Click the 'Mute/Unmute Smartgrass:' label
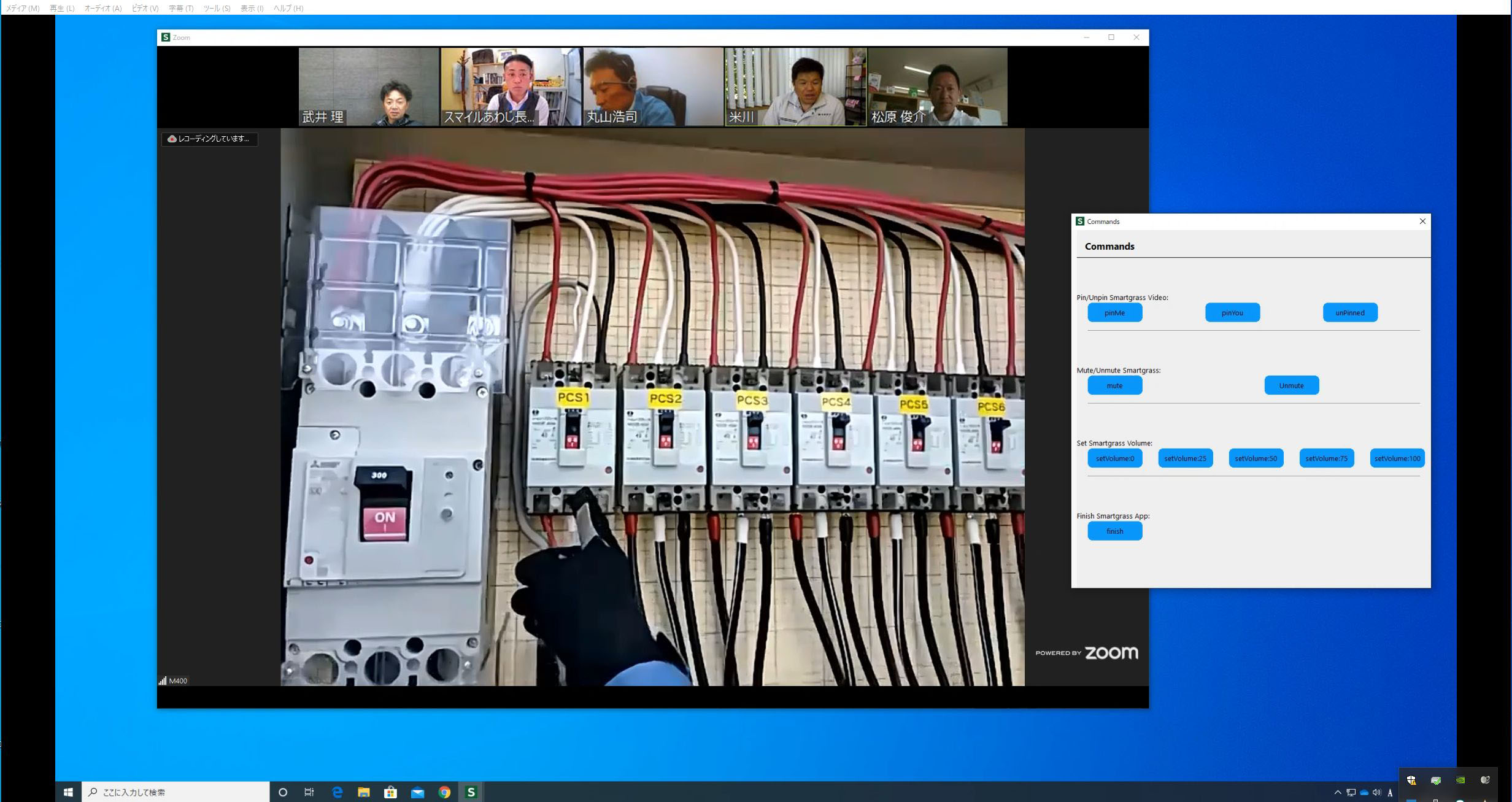 [x=1119, y=371]
